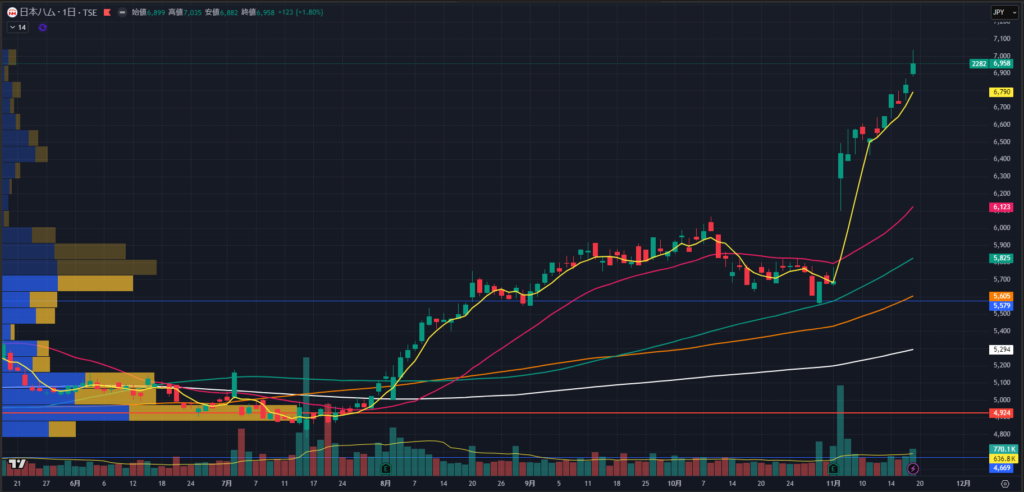Click the volume label 770.1K
Image resolution: width=1024 pixels, height=492 pixels.
tap(1001, 450)
